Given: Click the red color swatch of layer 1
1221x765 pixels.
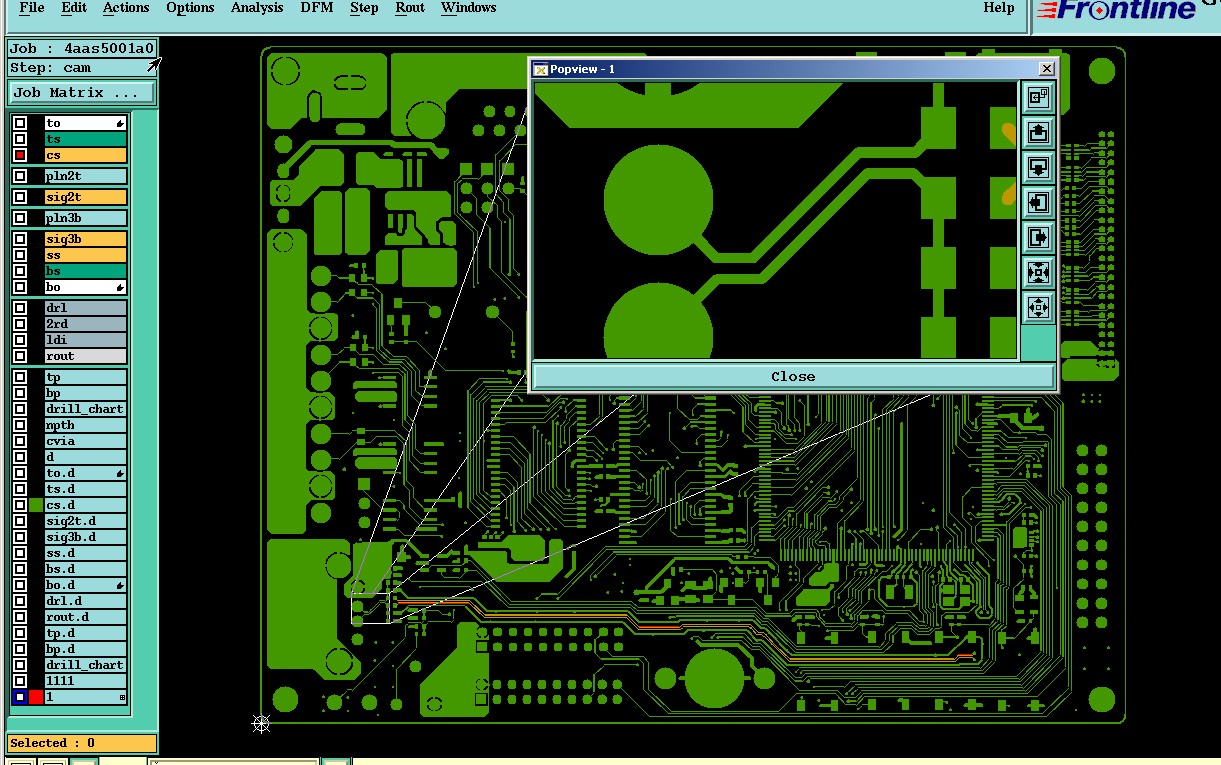Looking at the screenshot, I should click(x=36, y=697).
